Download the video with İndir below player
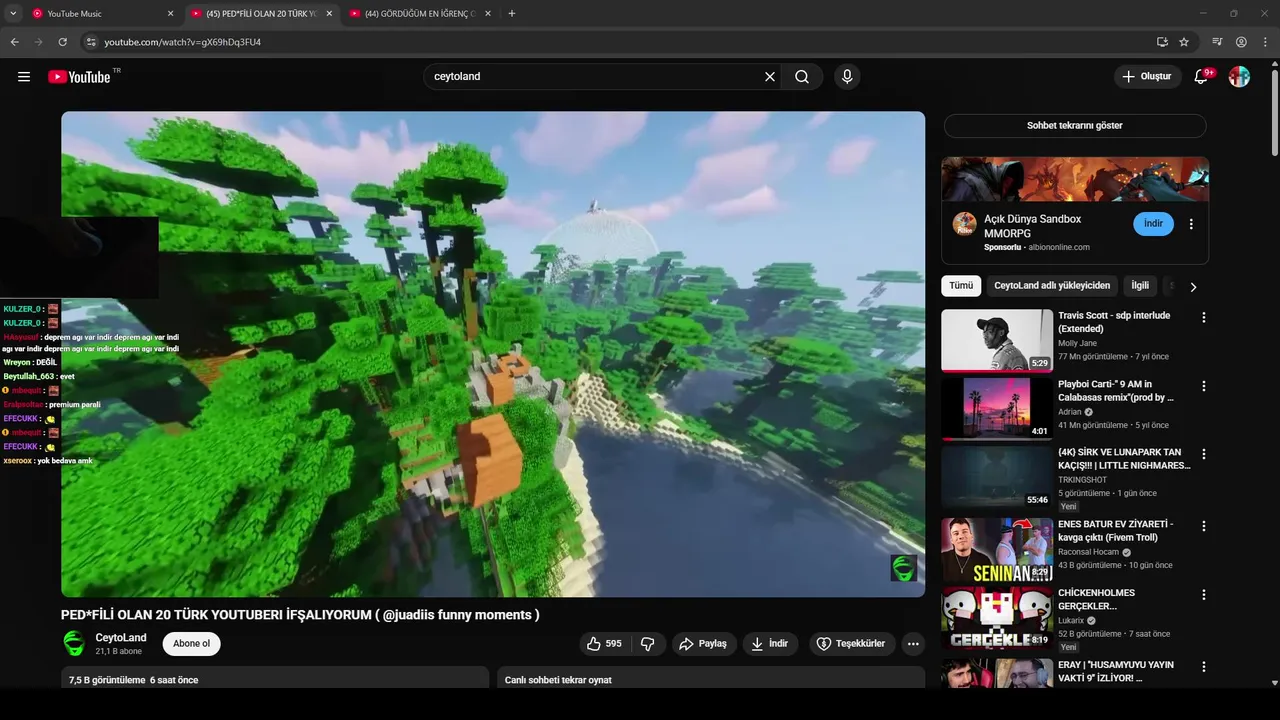 770,644
